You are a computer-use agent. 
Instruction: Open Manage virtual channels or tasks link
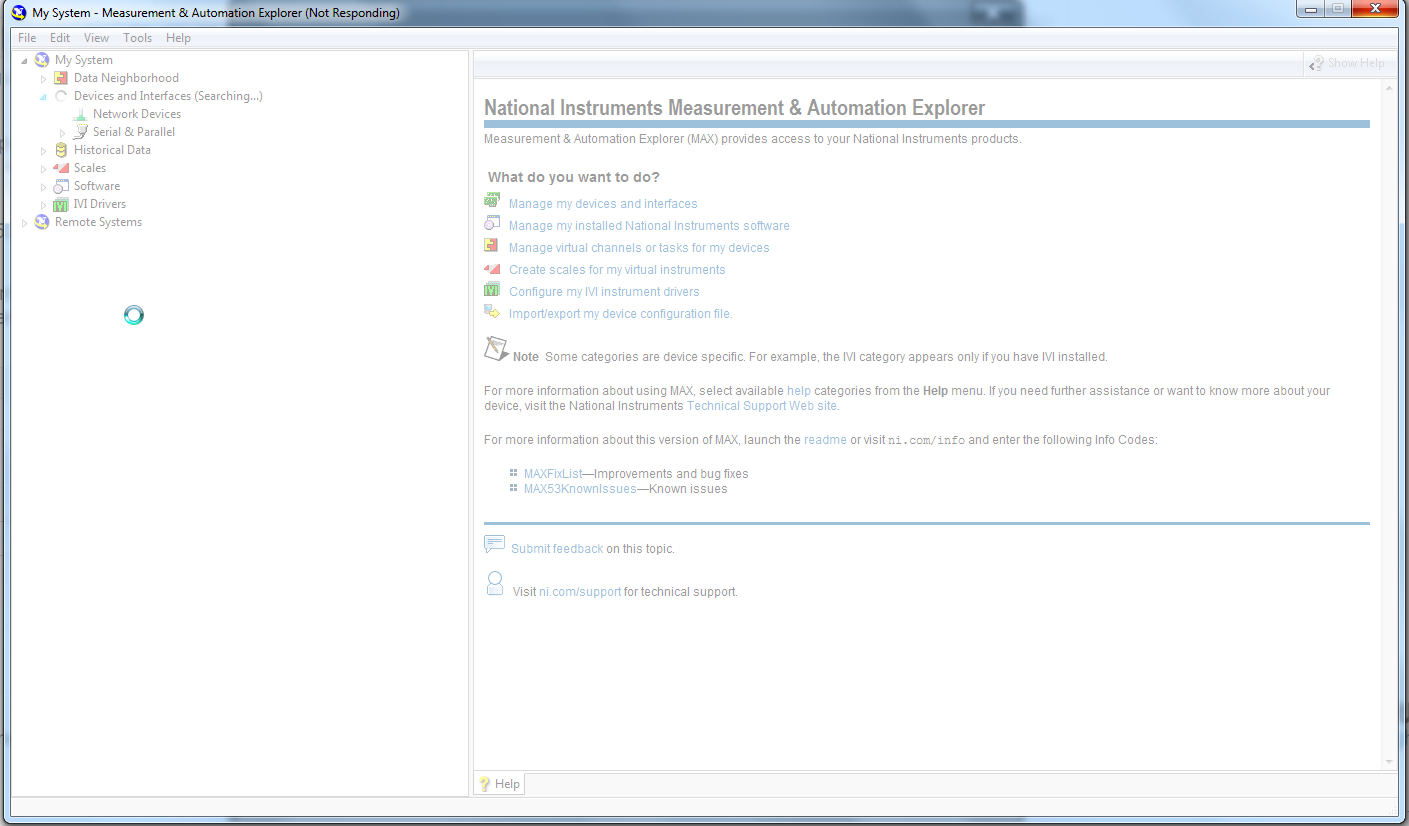[639, 248]
